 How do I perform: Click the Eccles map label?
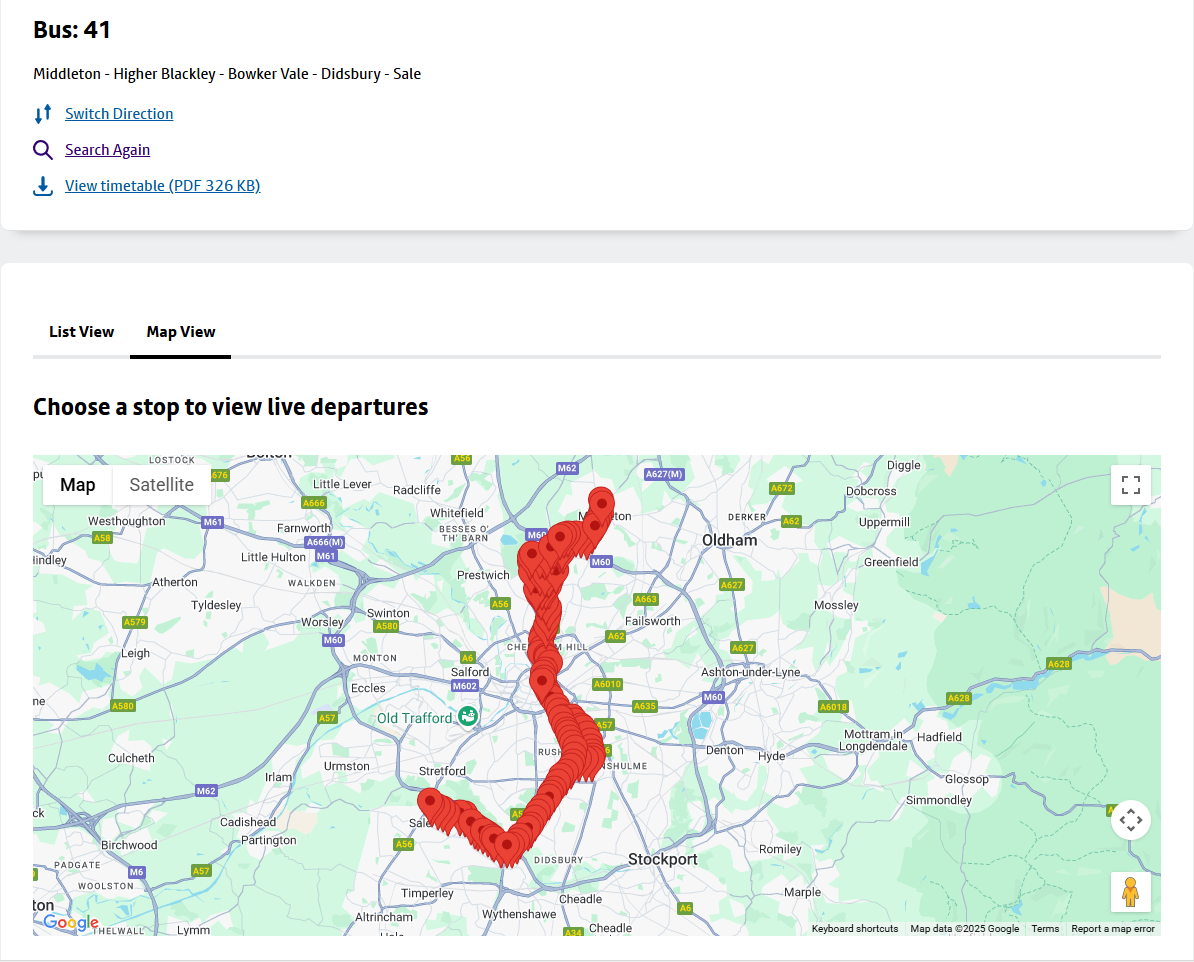368,688
